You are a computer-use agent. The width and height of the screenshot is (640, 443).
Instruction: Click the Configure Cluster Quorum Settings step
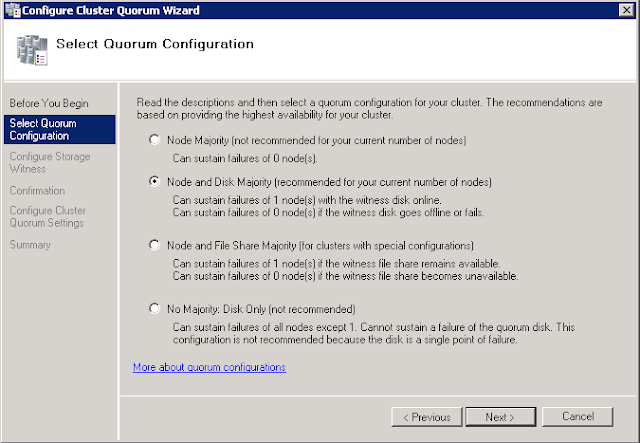click(x=47, y=217)
